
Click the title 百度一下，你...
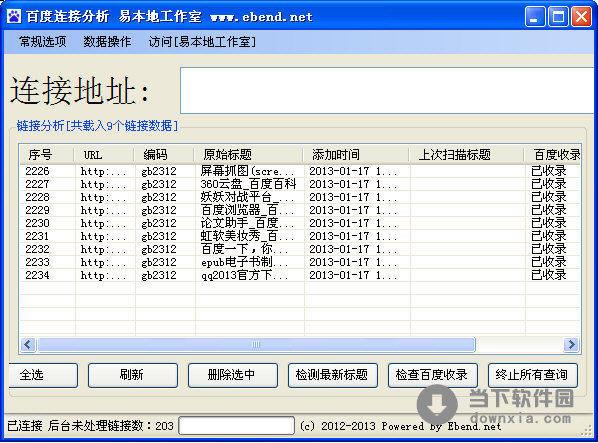point(244,249)
